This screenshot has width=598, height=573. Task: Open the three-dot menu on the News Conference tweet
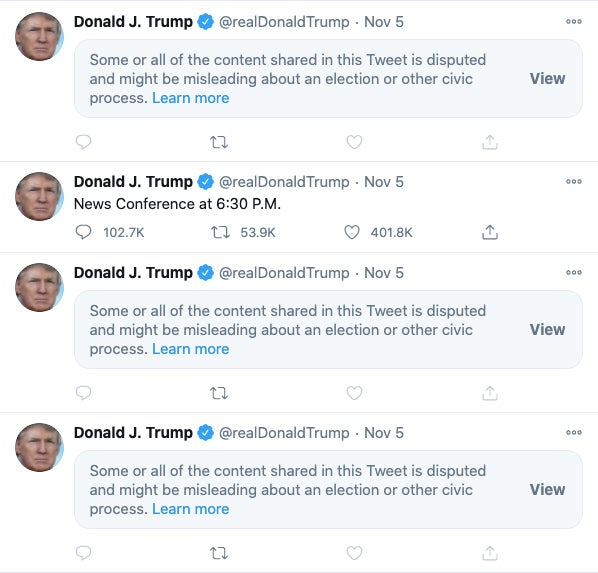tap(574, 181)
